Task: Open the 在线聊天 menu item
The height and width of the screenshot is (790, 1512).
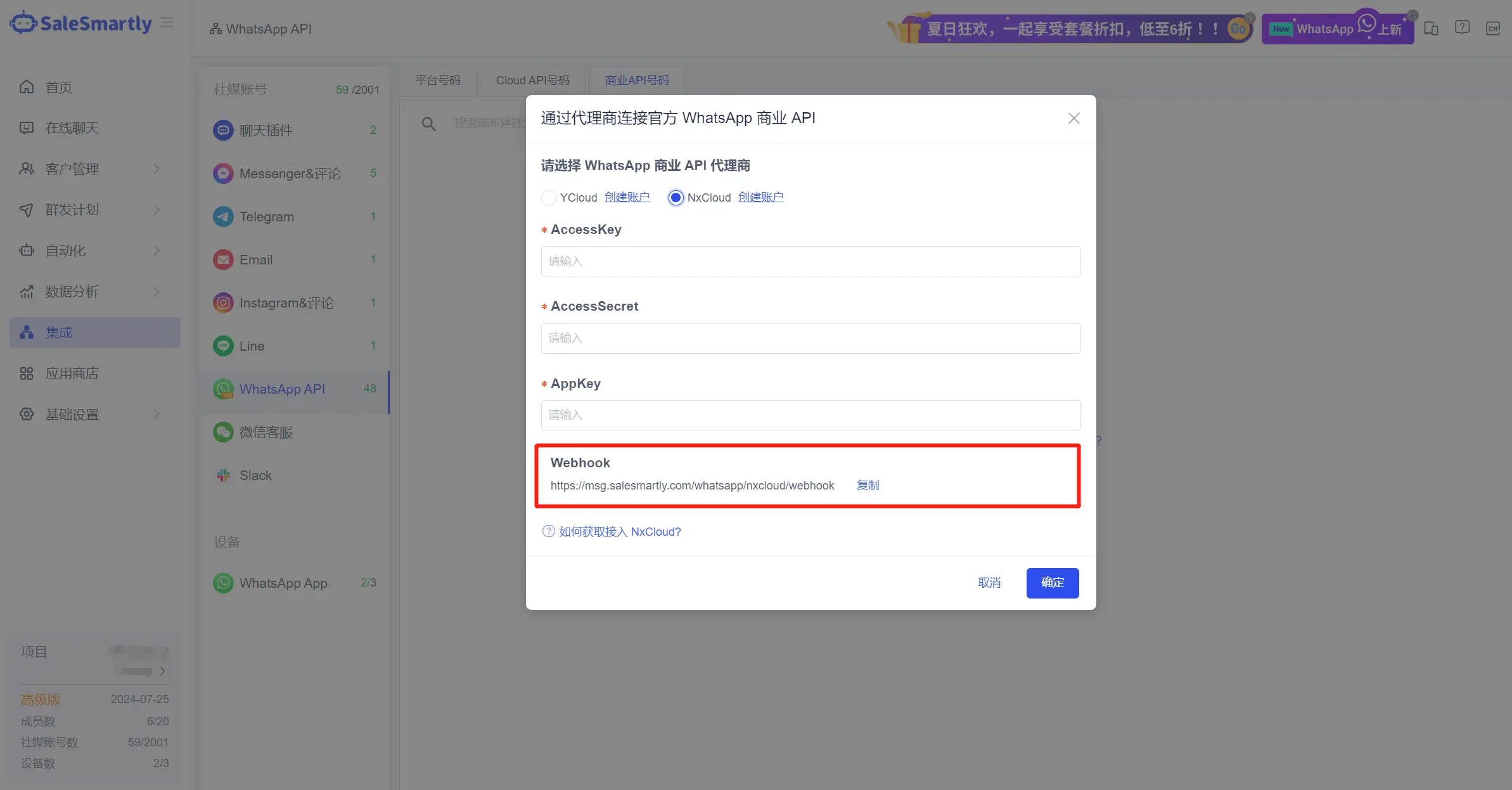Action: click(72, 127)
